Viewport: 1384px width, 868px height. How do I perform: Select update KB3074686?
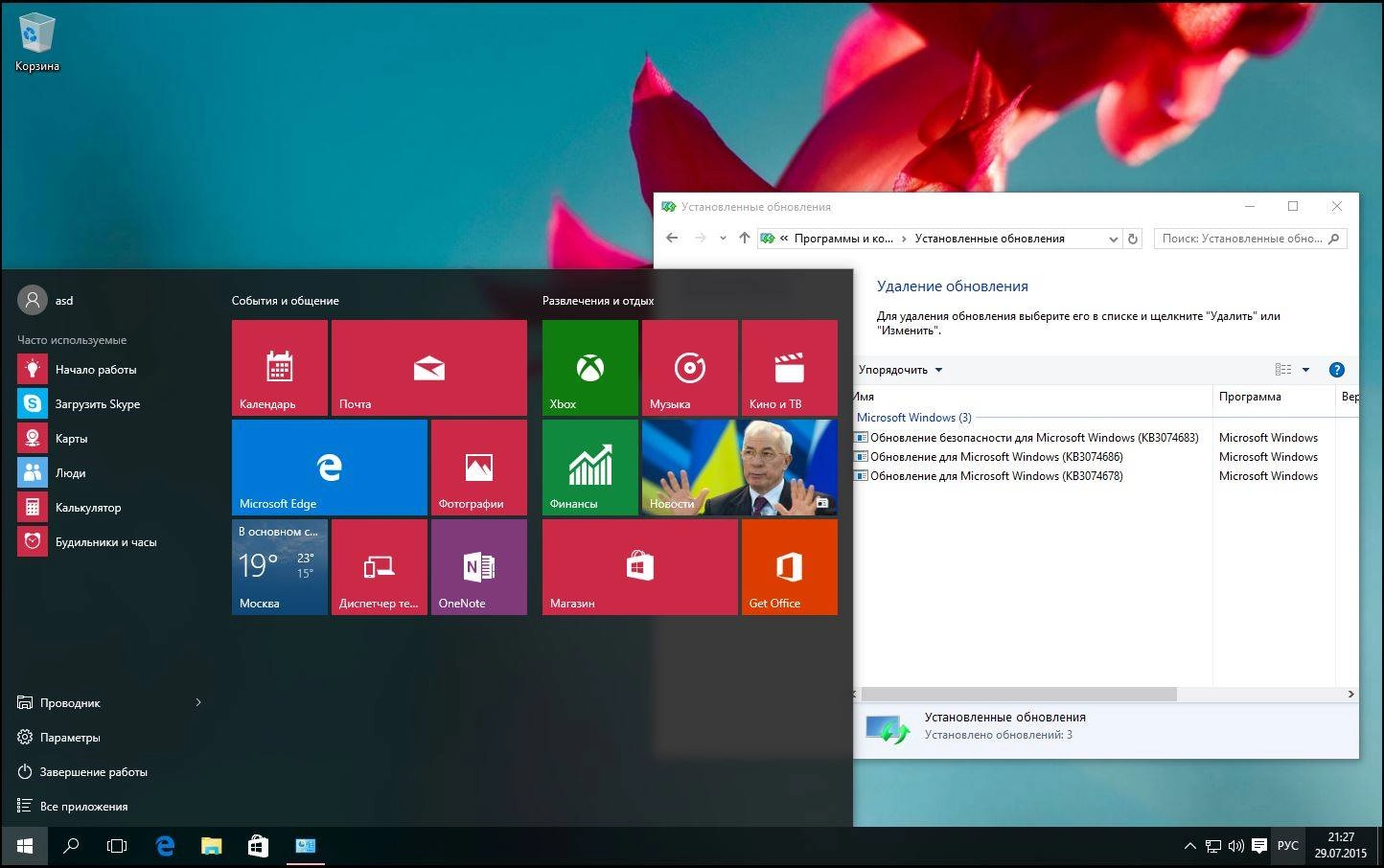click(989, 457)
